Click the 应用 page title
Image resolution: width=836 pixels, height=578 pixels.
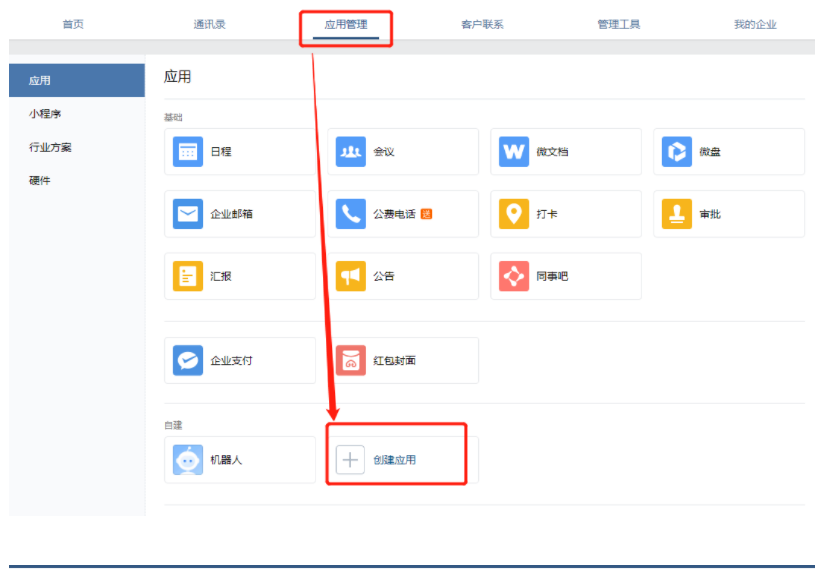(178, 77)
